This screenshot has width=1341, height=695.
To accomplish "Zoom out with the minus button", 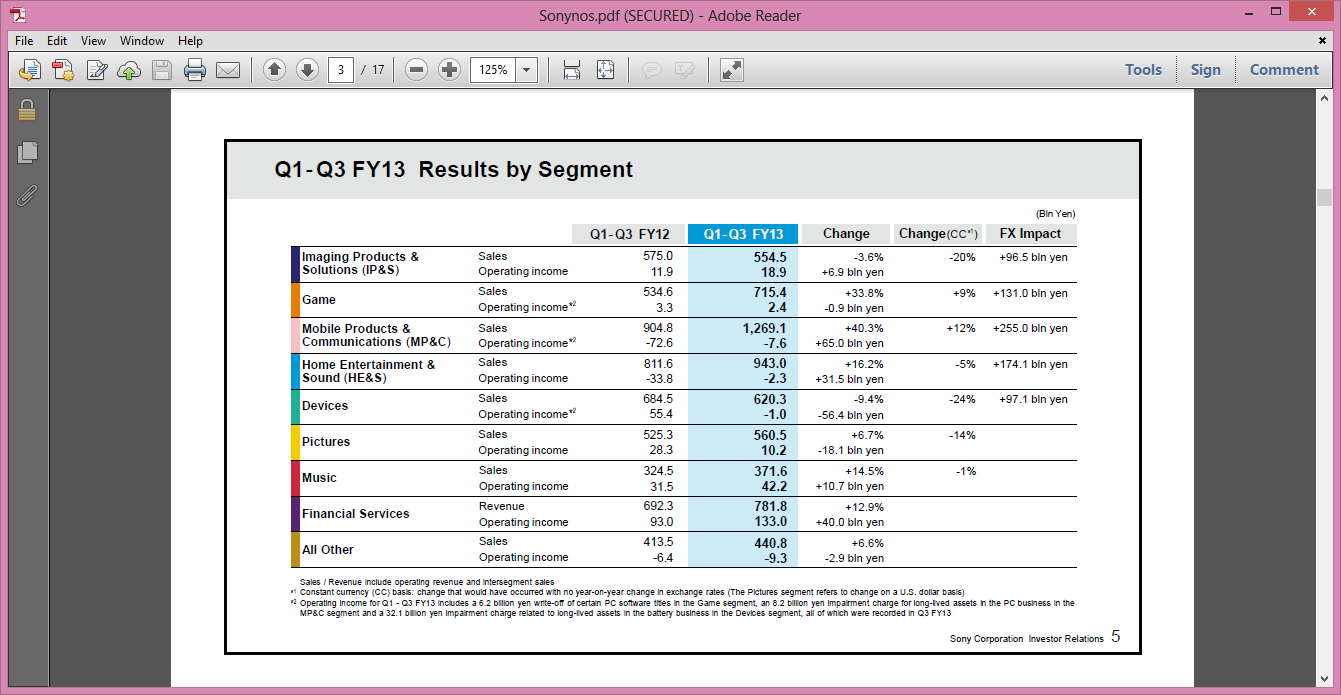I will (417, 70).
